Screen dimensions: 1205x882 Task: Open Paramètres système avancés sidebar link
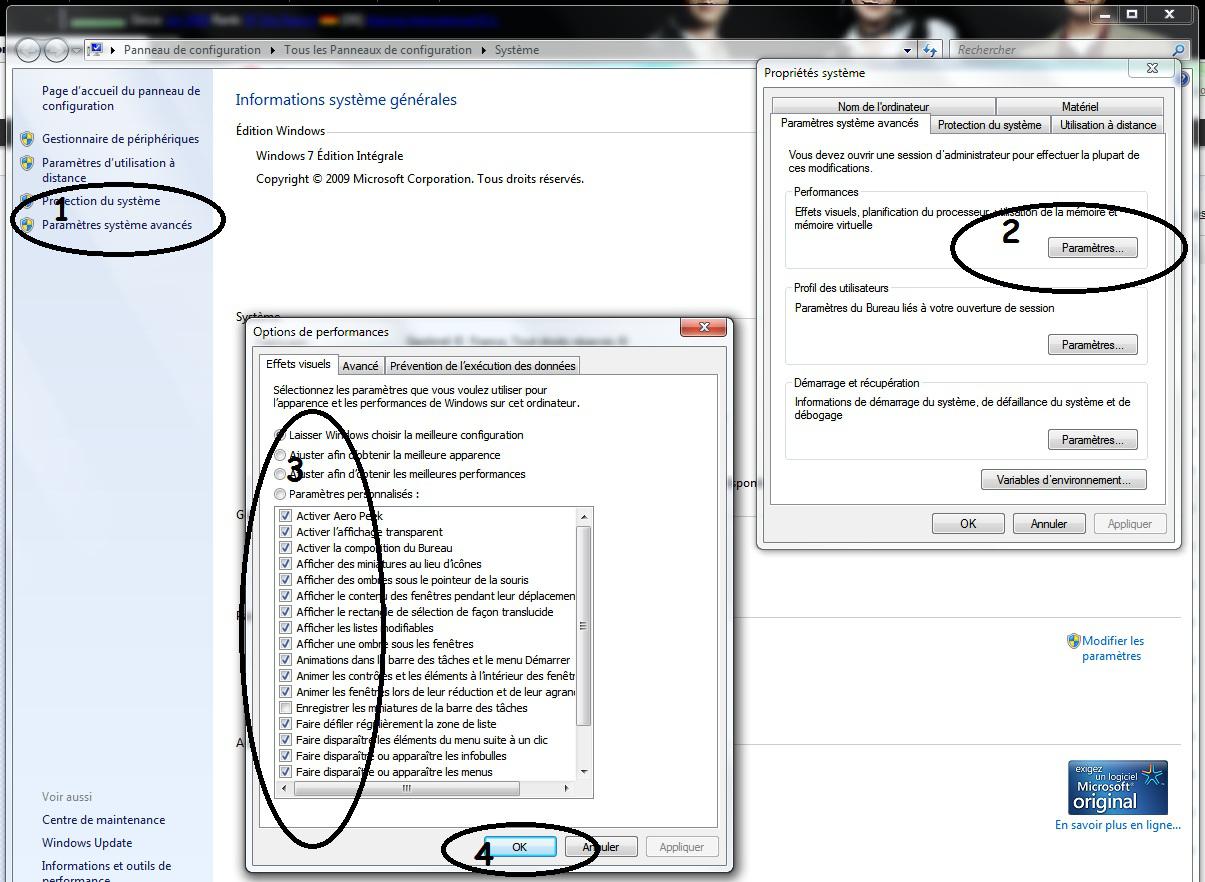pyautogui.click(x=117, y=225)
